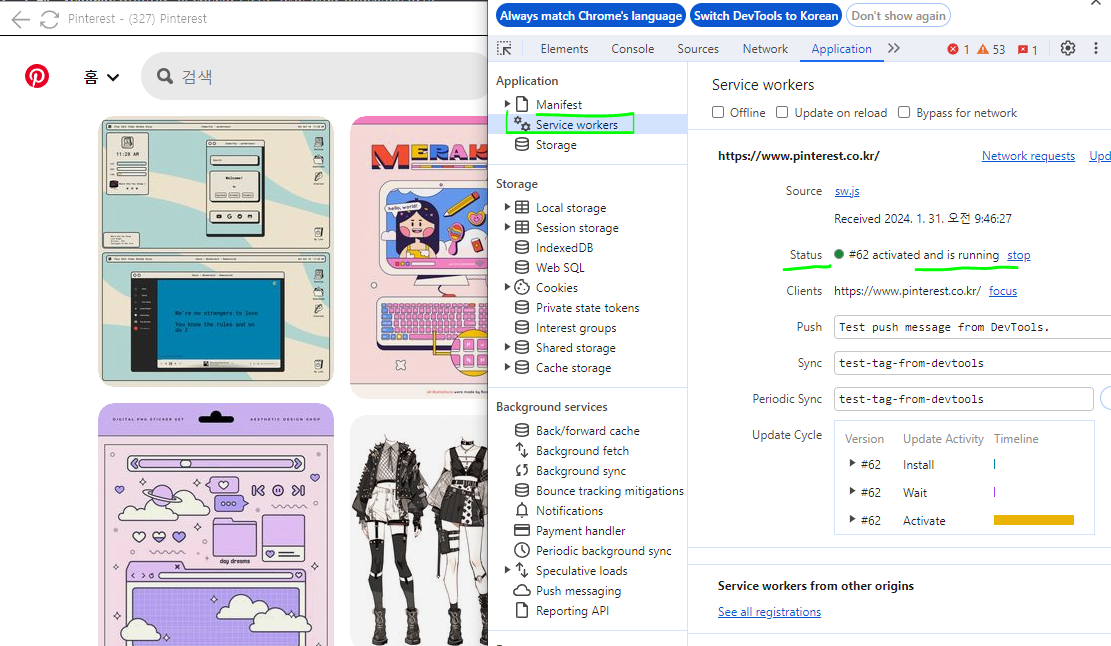Click the yellow Activate timeline bar
The height and width of the screenshot is (646, 1111).
[1034, 520]
